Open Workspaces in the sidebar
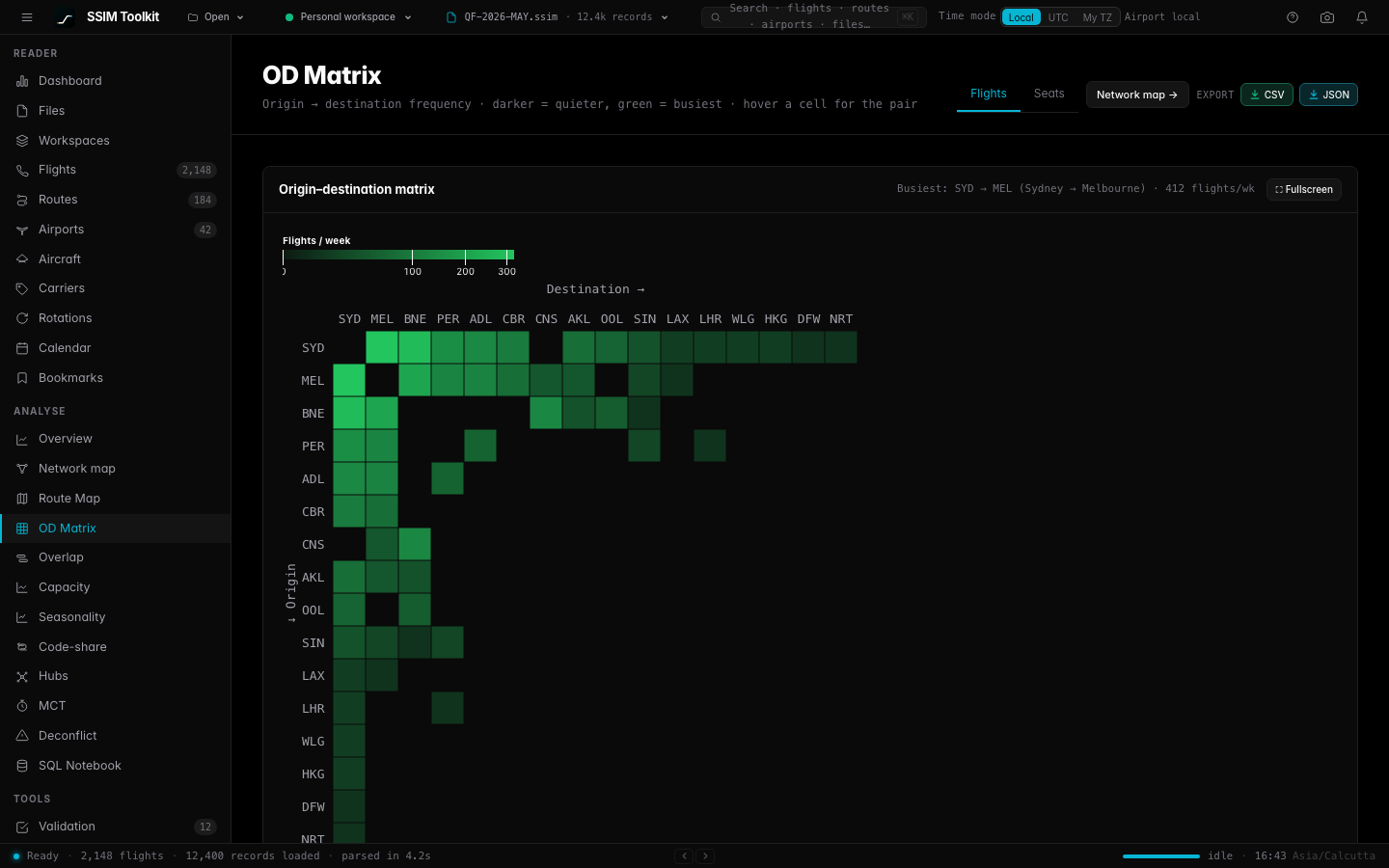Image resolution: width=1389 pixels, height=868 pixels. (115, 141)
